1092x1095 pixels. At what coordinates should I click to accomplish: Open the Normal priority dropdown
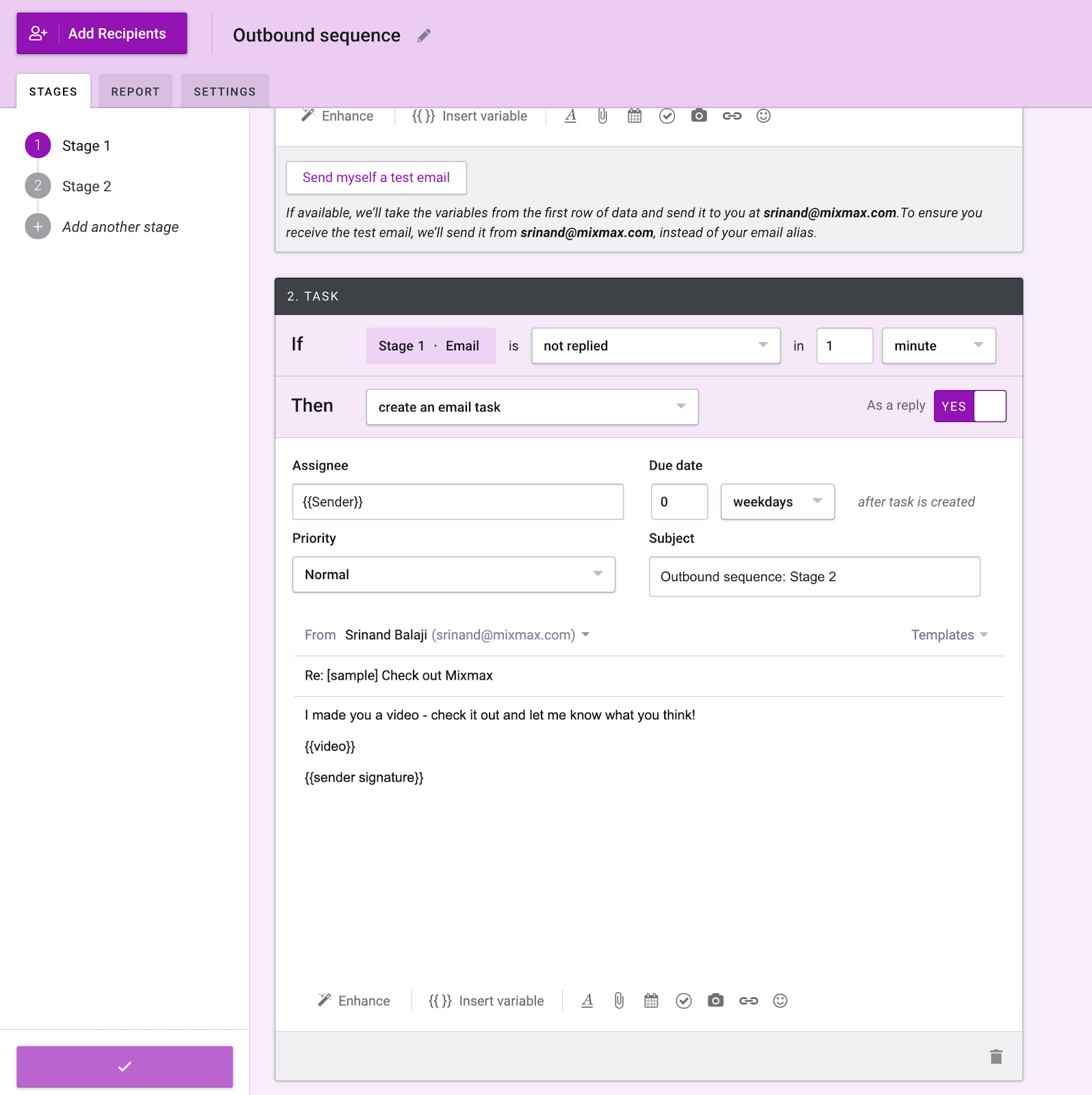coord(454,574)
